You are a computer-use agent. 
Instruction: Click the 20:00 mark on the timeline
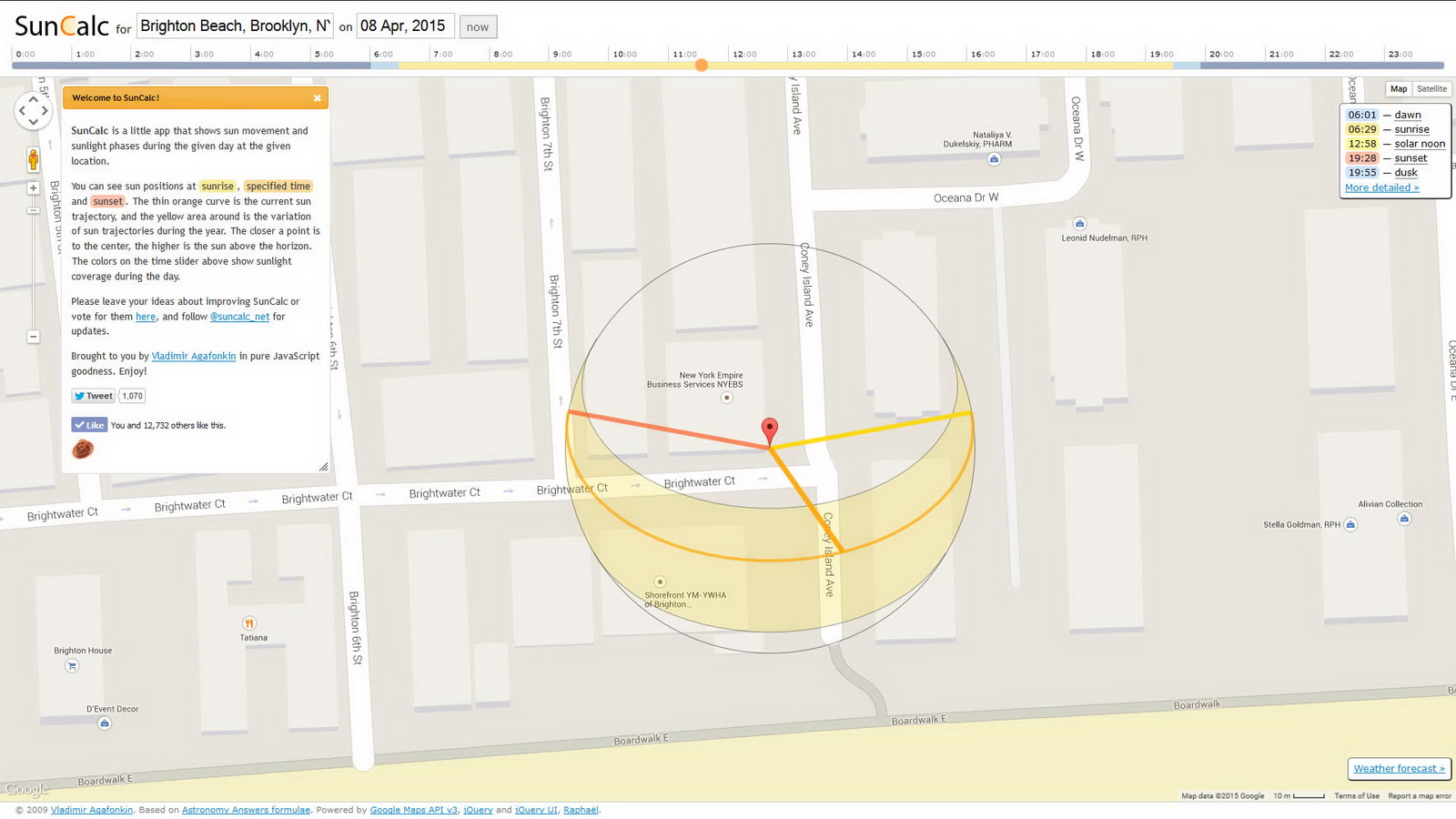[x=1221, y=55]
